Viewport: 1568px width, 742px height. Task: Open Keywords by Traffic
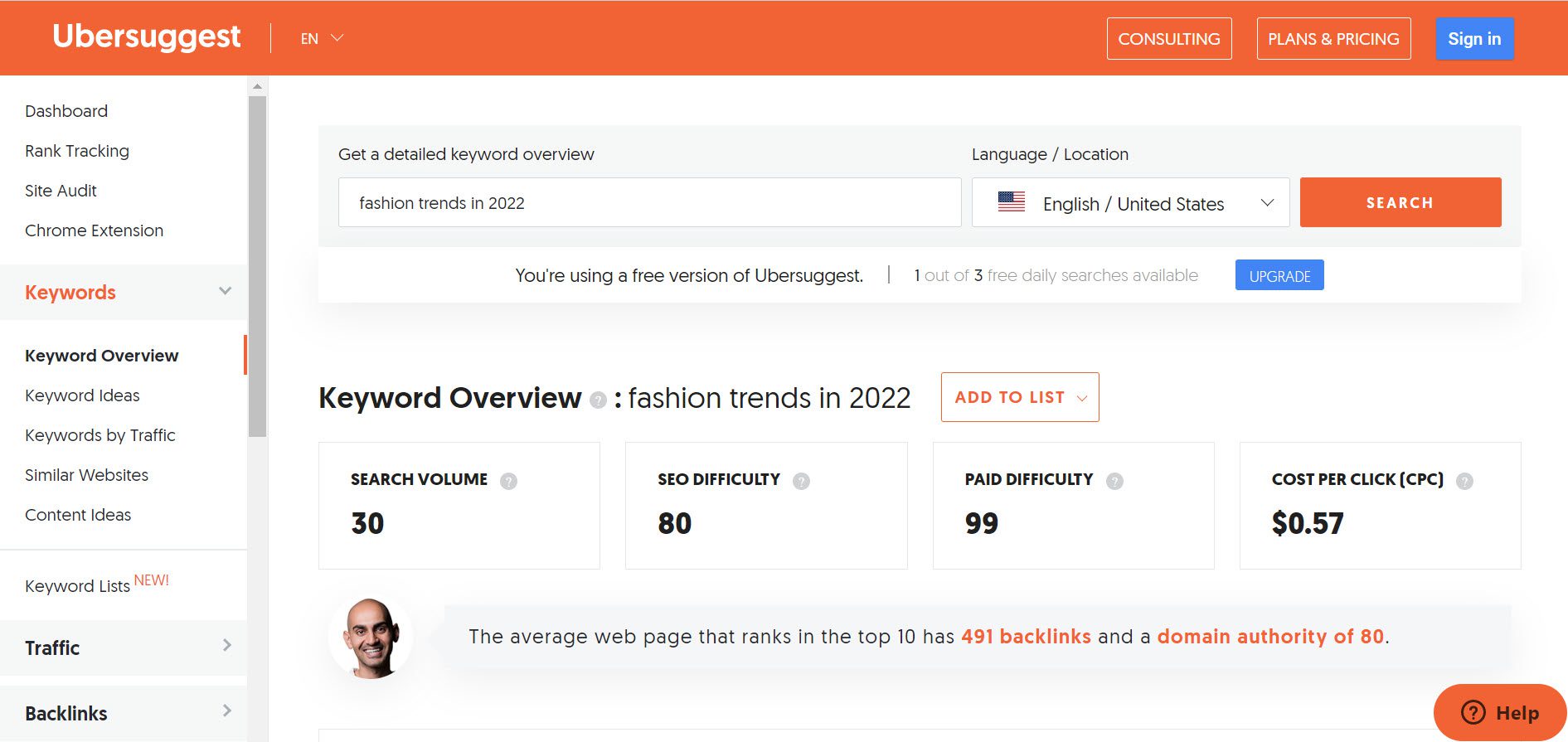click(x=100, y=435)
